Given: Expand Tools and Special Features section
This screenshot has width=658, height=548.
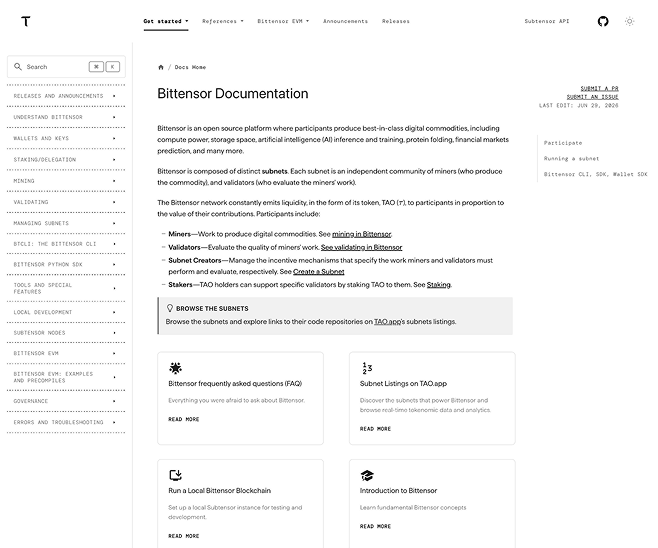Looking at the screenshot, I should point(66,288).
